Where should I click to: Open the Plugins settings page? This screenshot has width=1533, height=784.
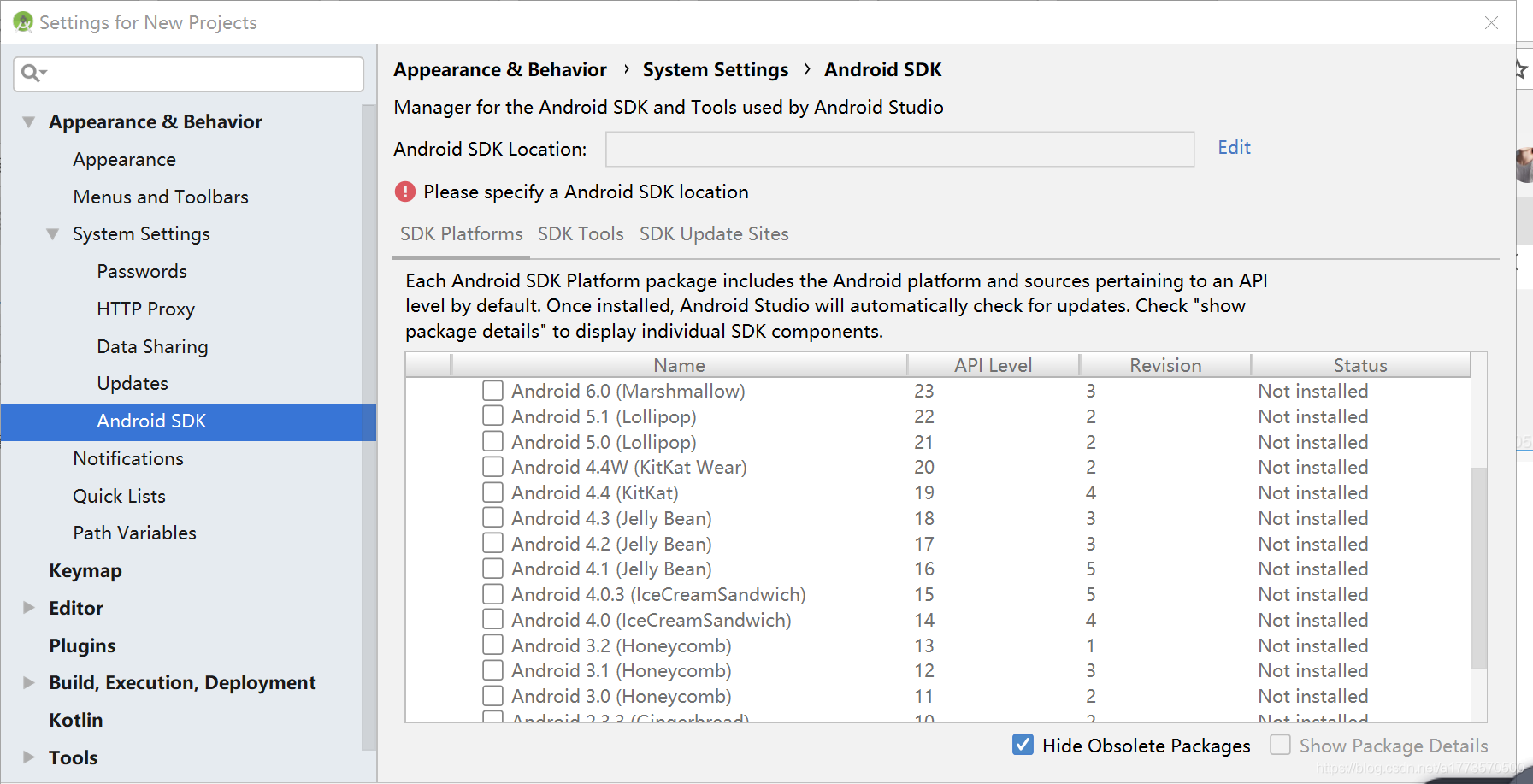point(82,645)
